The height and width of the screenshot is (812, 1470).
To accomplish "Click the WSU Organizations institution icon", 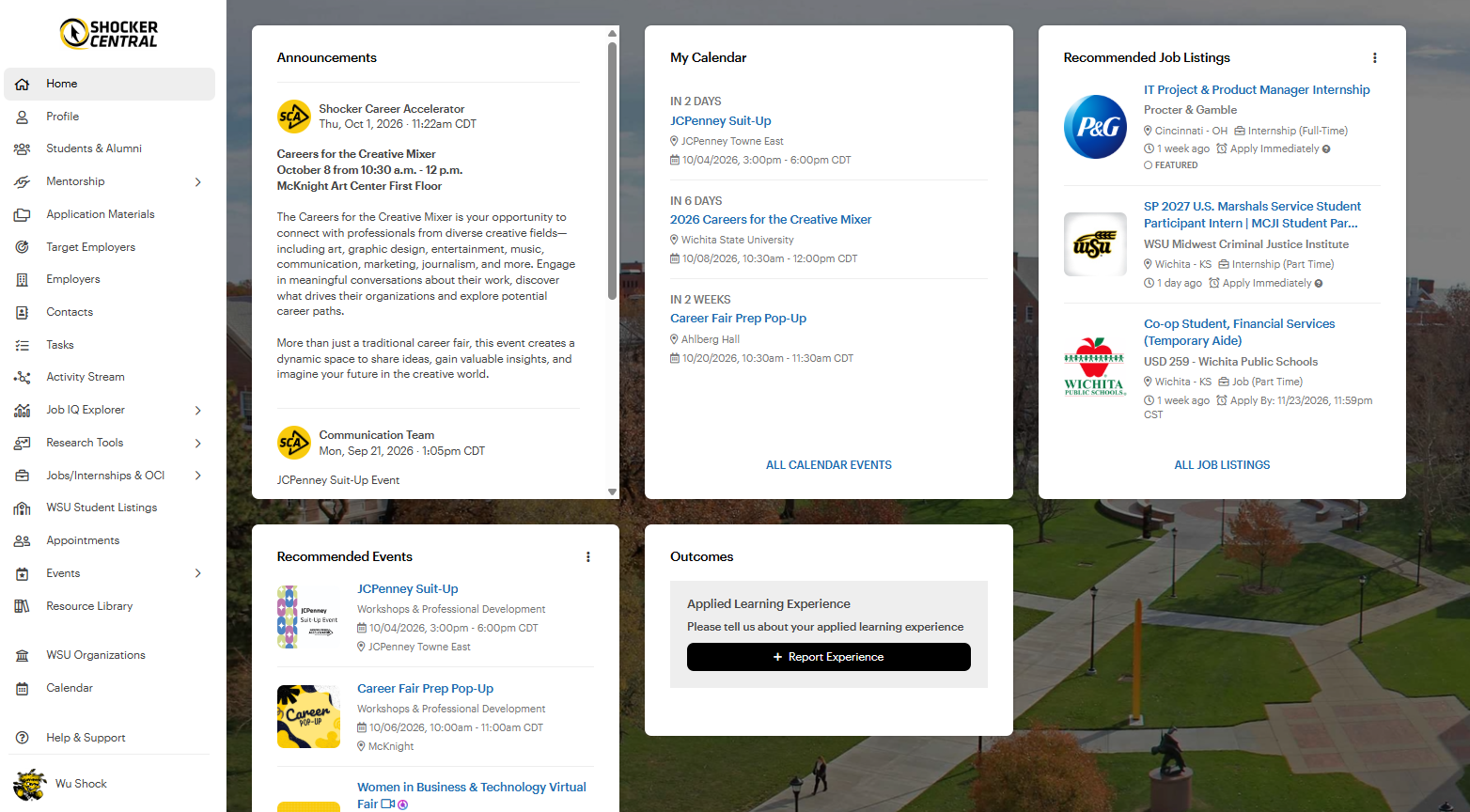I will pos(23,655).
